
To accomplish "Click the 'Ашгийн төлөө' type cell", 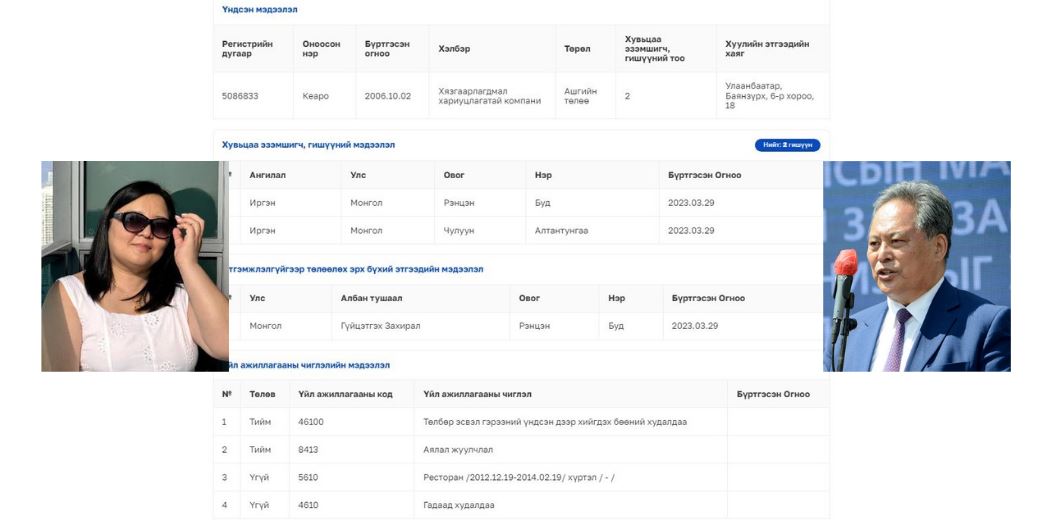I will [x=581, y=96].
